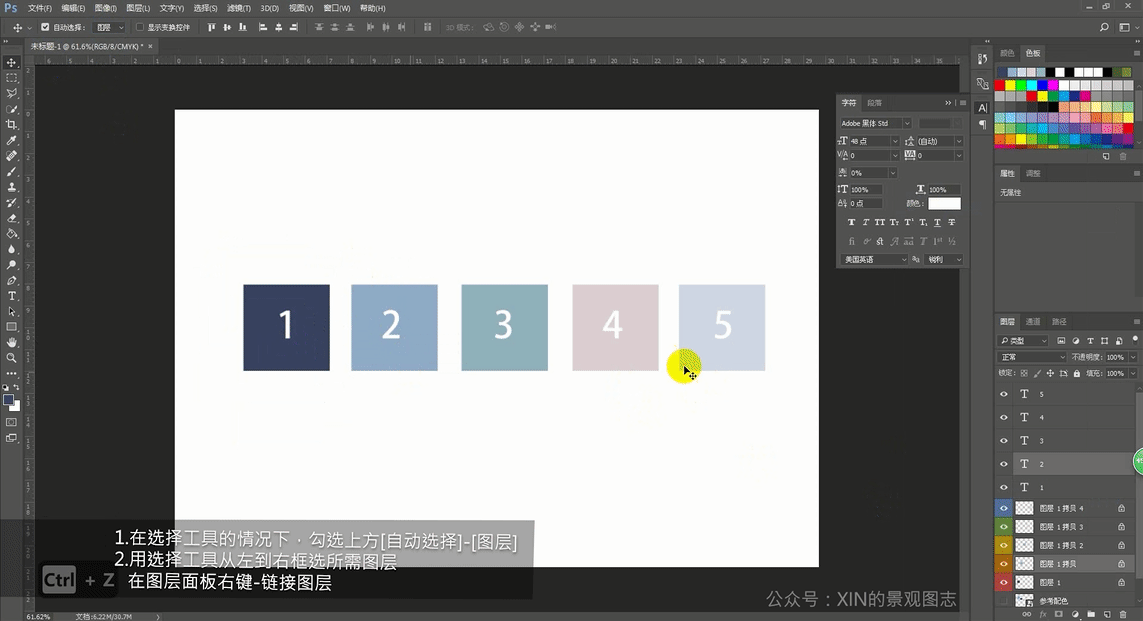Image resolution: width=1143 pixels, height=621 pixels.
Task: Open the 正常 blend mode dropdown
Action: [1032, 357]
